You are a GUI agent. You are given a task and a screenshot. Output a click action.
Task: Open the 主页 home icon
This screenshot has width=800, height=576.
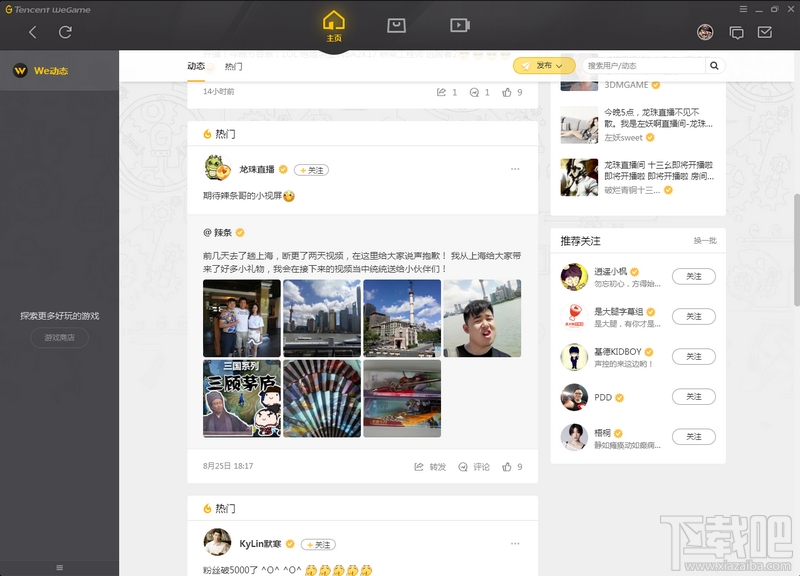[x=334, y=26]
